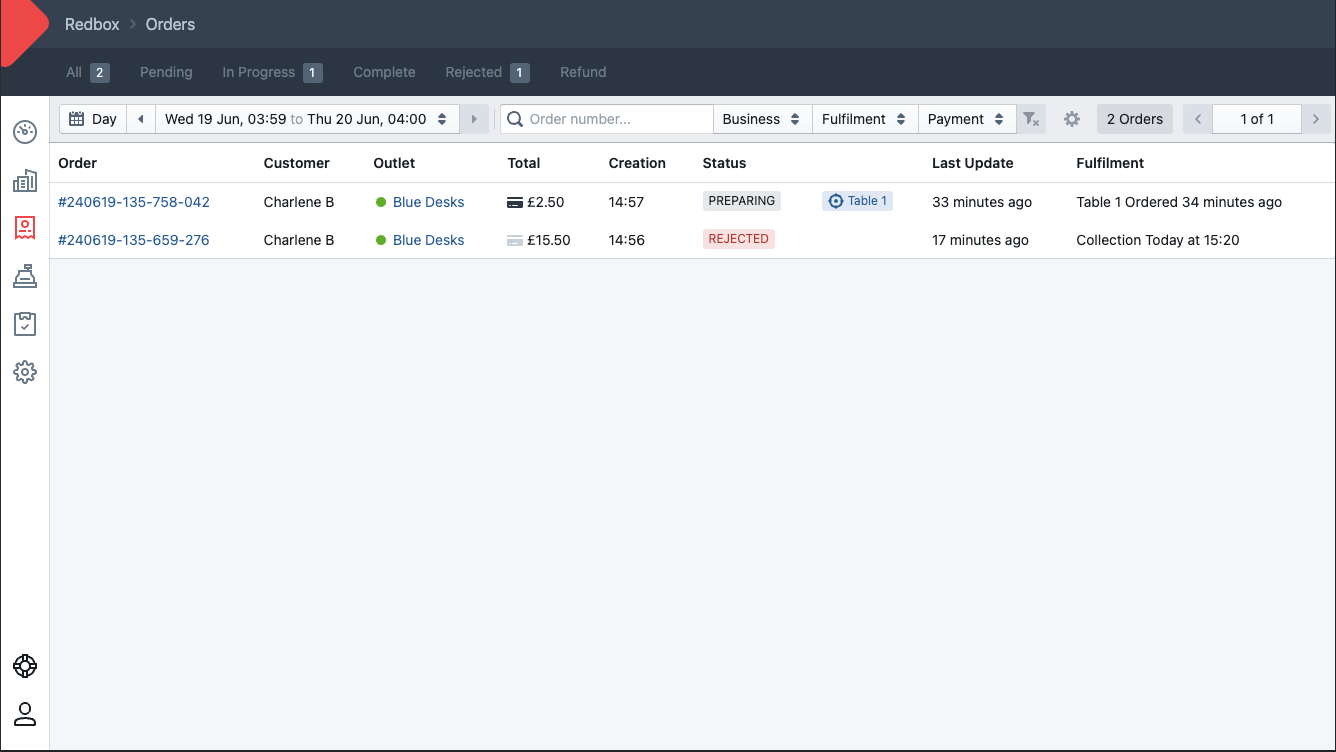Open the Payment filter dropdown

point(966,118)
